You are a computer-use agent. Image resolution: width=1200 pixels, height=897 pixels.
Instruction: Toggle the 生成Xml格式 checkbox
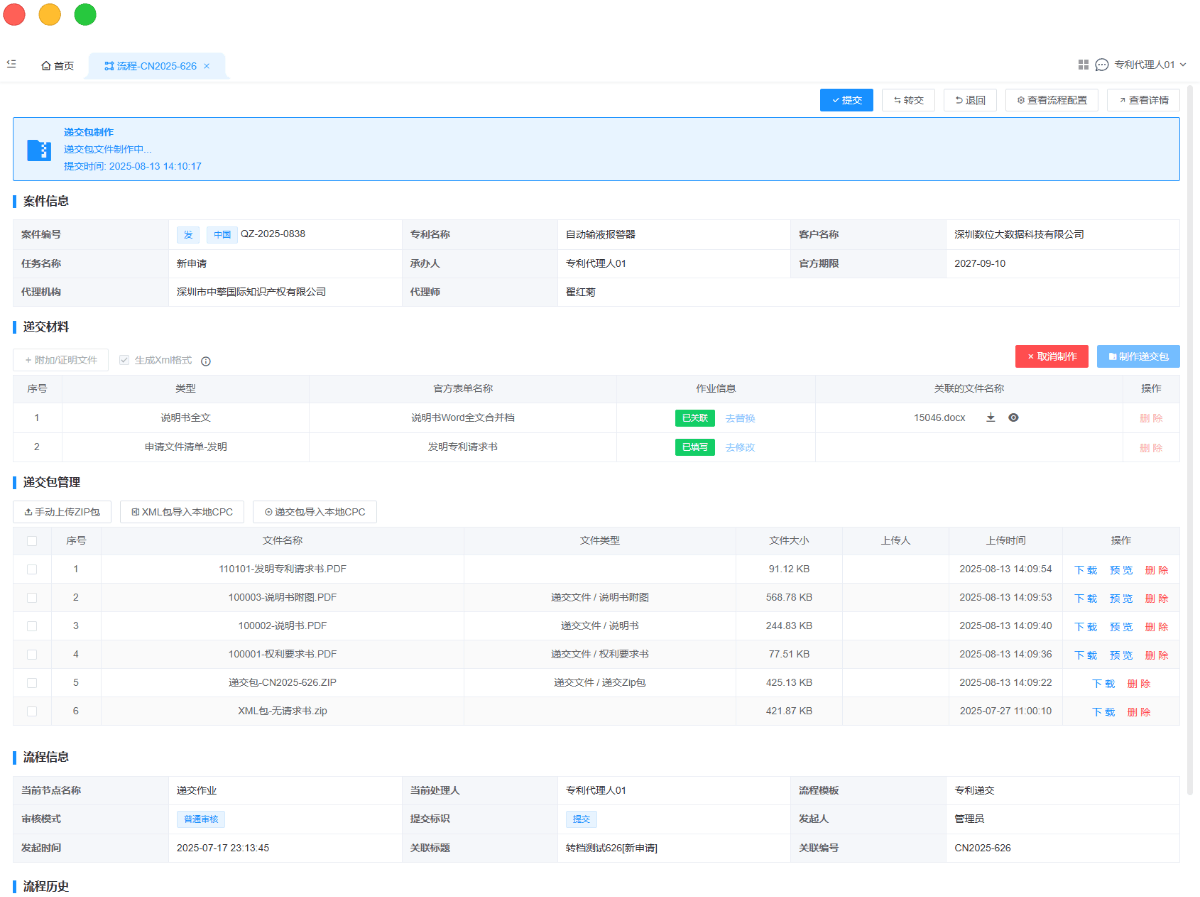point(124,360)
